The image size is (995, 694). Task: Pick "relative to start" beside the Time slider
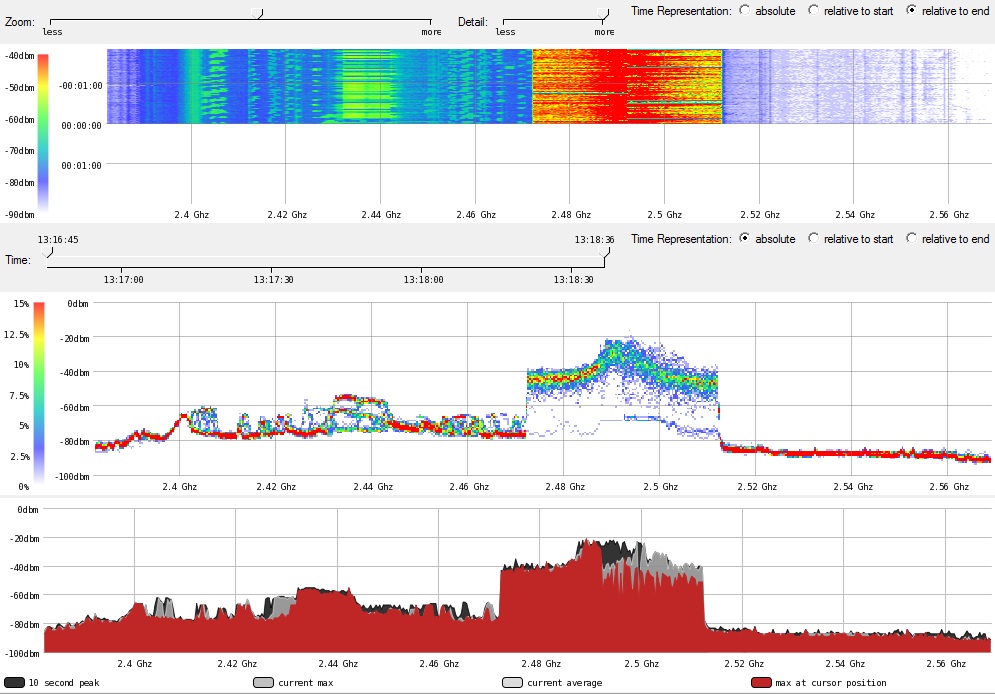(813, 239)
